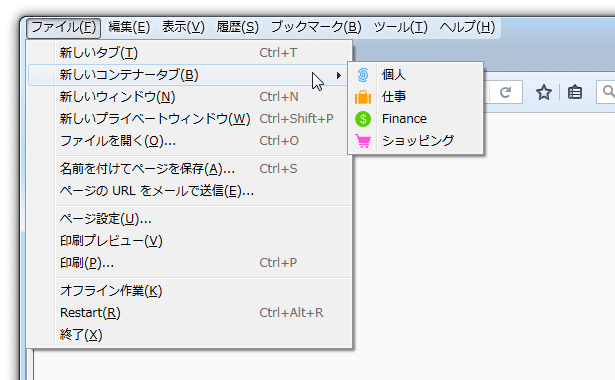615x380 pixels.
Task: Select 終了(X) to quit
Action: (x=189, y=335)
